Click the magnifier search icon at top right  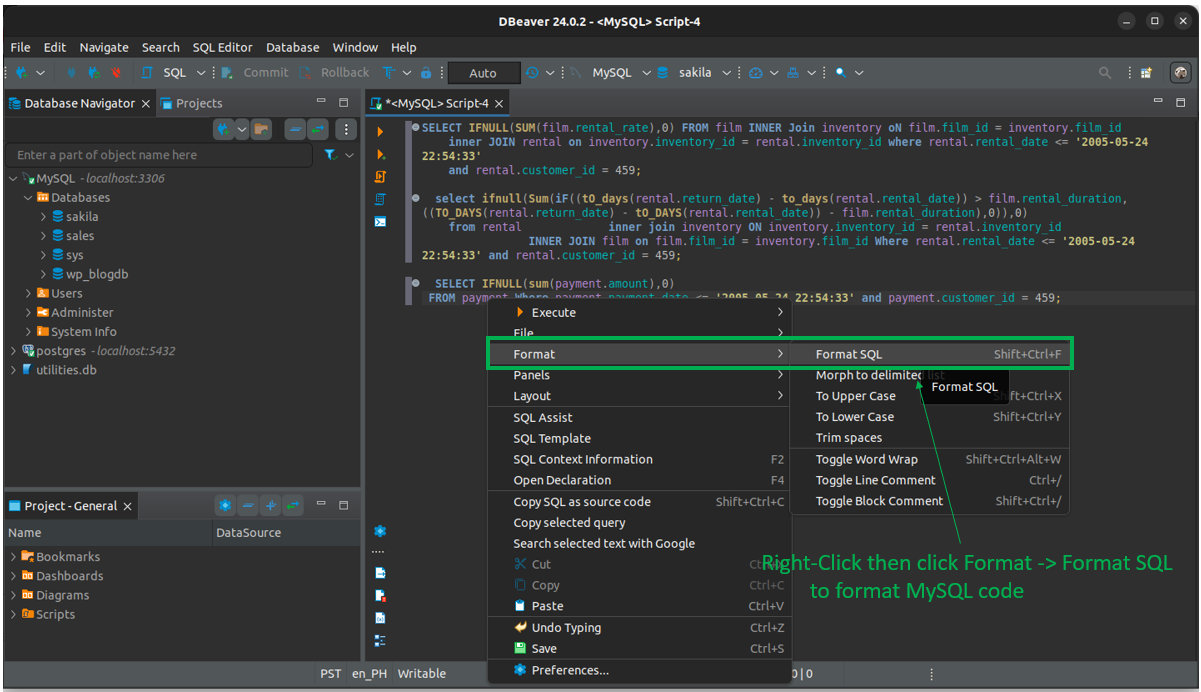click(x=1105, y=73)
